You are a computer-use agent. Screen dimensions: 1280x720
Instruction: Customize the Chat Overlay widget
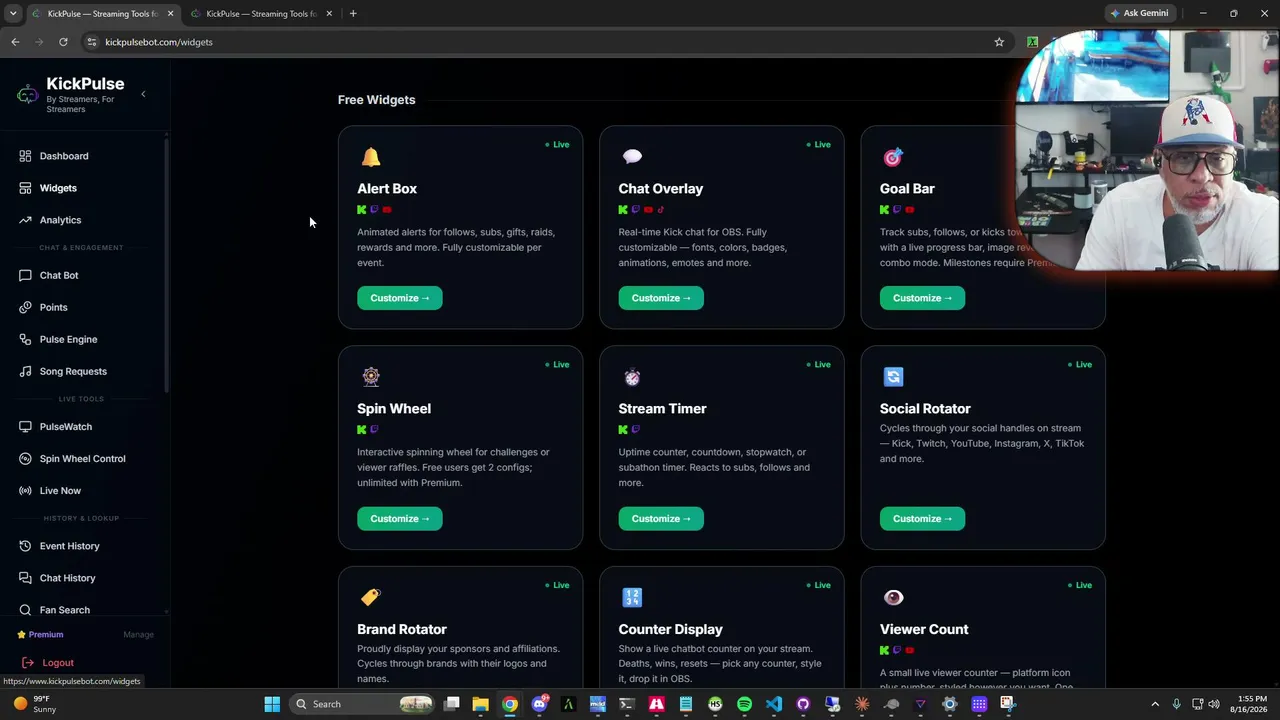[x=661, y=298]
